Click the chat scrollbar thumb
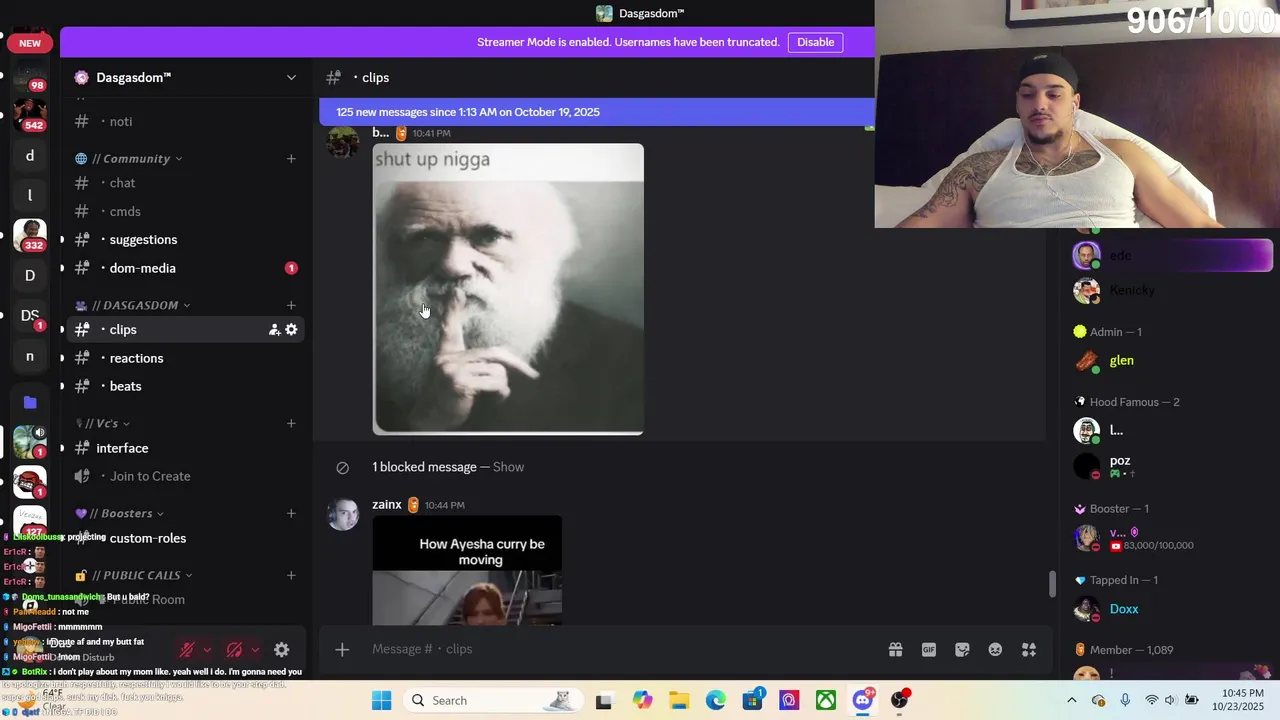Screen dimensions: 1280x720 1051,584
